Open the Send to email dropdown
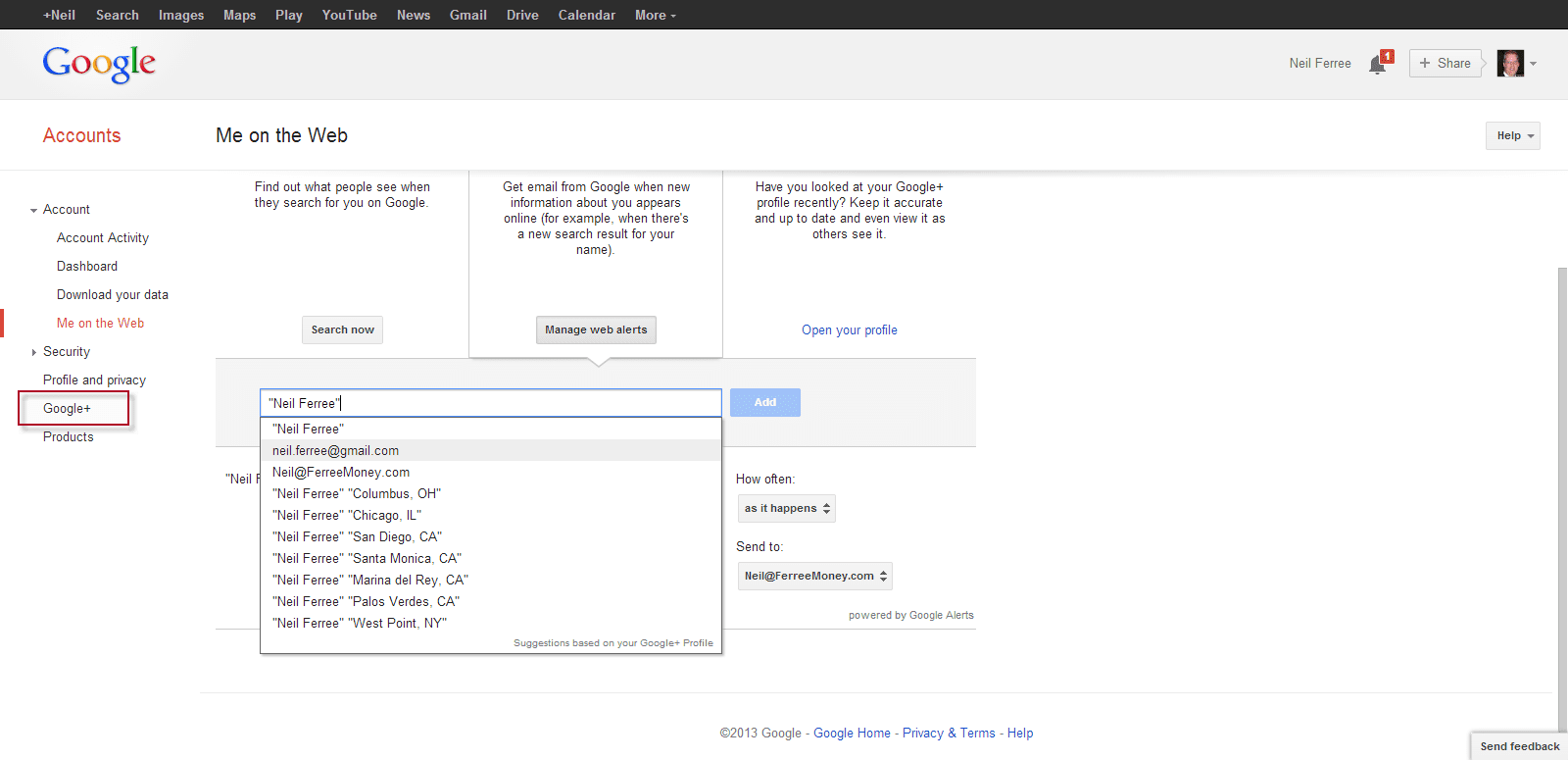Screen dimensions: 1568x760 815,576
